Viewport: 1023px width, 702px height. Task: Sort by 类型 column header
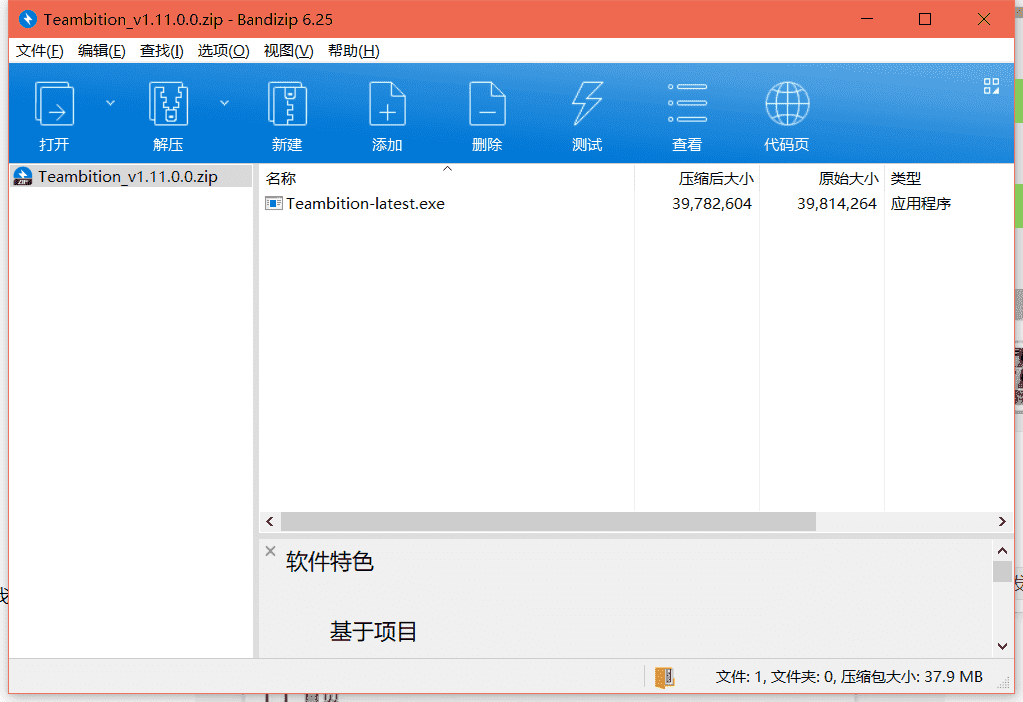point(949,178)
